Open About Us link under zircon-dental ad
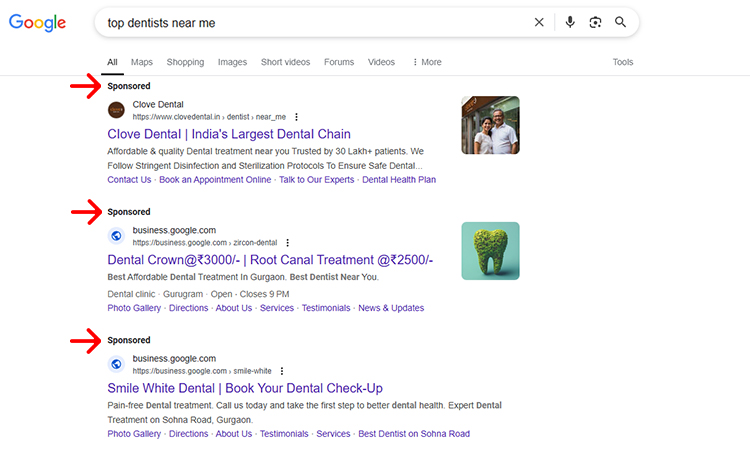Viewport: 750px width, 450px height. coord(233,308)
